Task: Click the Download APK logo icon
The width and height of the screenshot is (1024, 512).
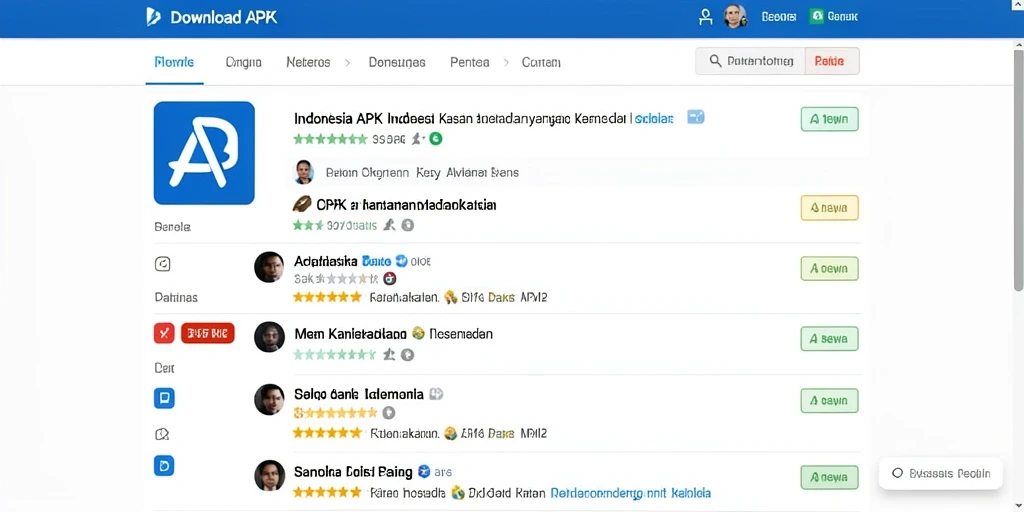Action: pyautogui.click(x=153, y=17)
